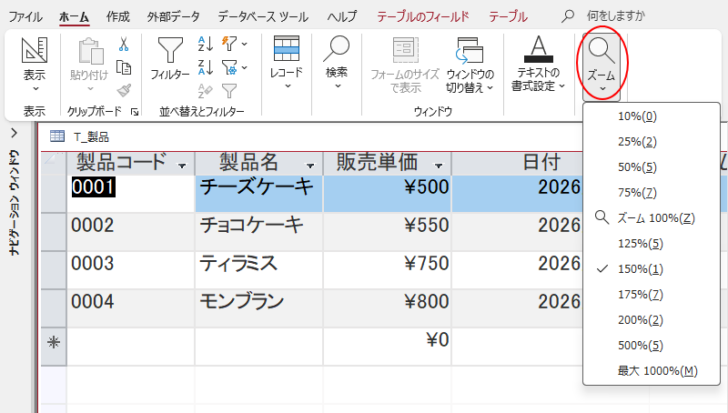Click the copy icon in clipboard group
The height and width of the screenshot is (413, 728).
tap(124, 68)
